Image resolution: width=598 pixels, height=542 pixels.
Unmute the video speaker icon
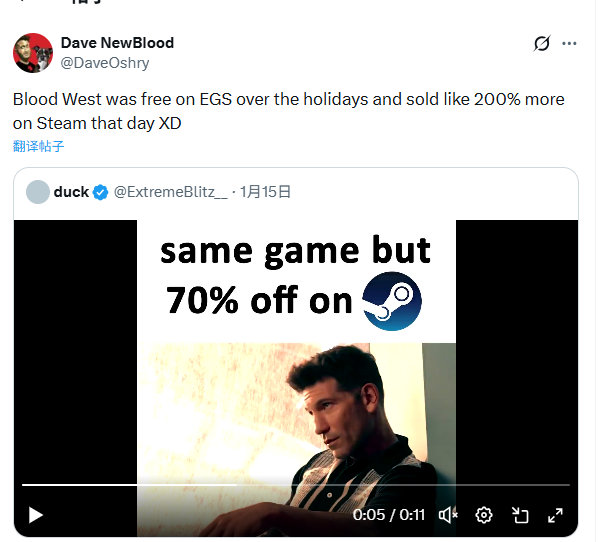(x=448, y=515)
